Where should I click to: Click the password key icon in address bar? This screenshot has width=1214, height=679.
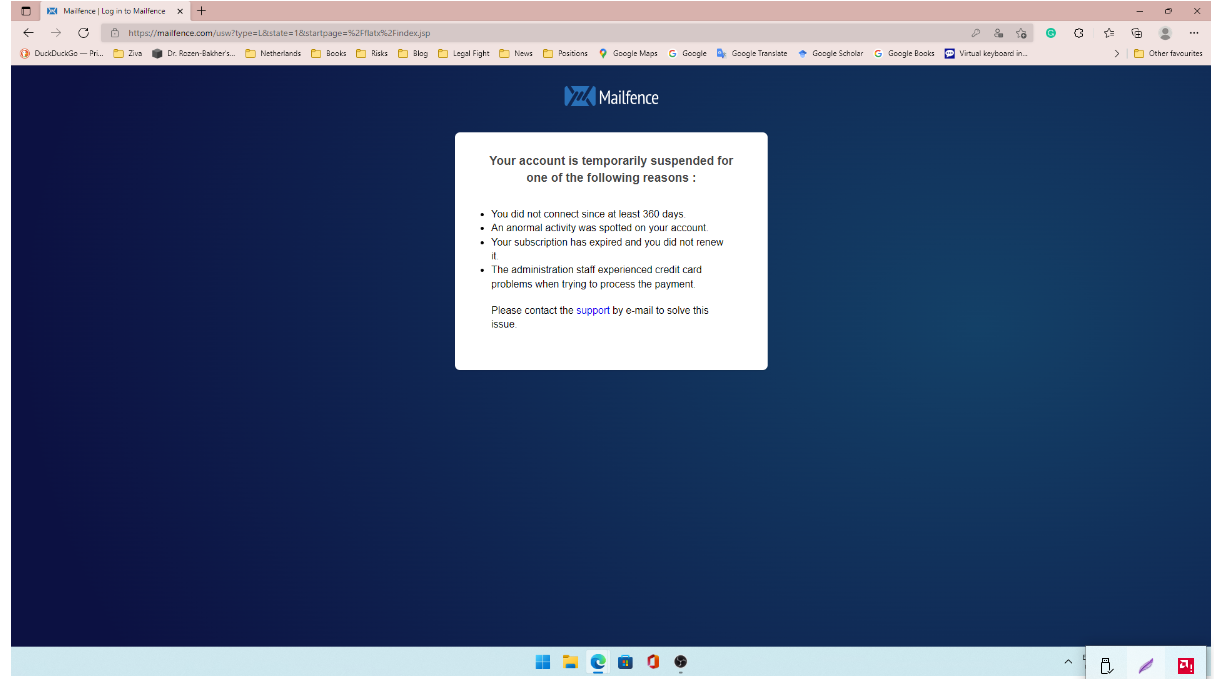pos(976,33)
